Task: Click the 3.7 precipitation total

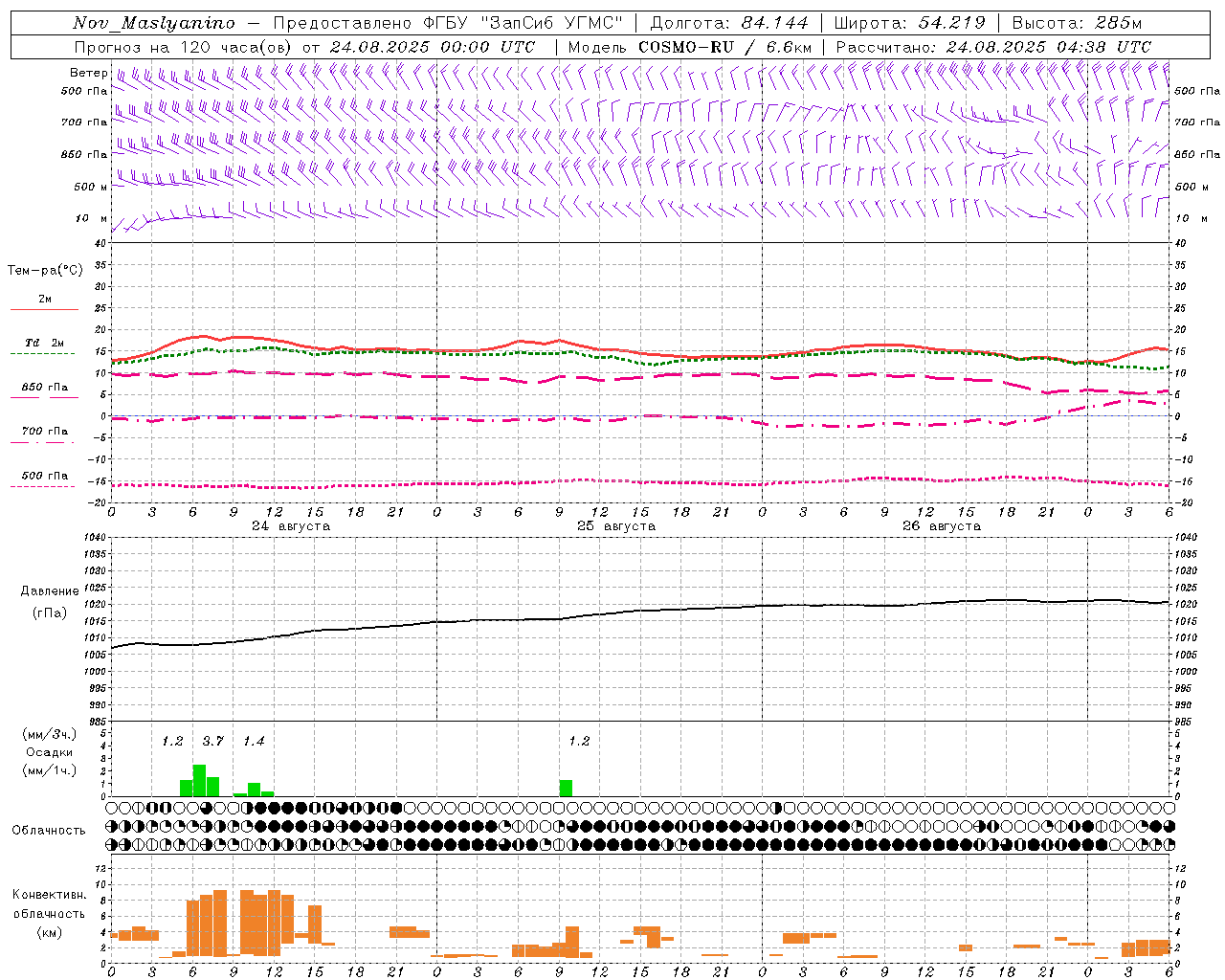Action: (x=212, y=741)
